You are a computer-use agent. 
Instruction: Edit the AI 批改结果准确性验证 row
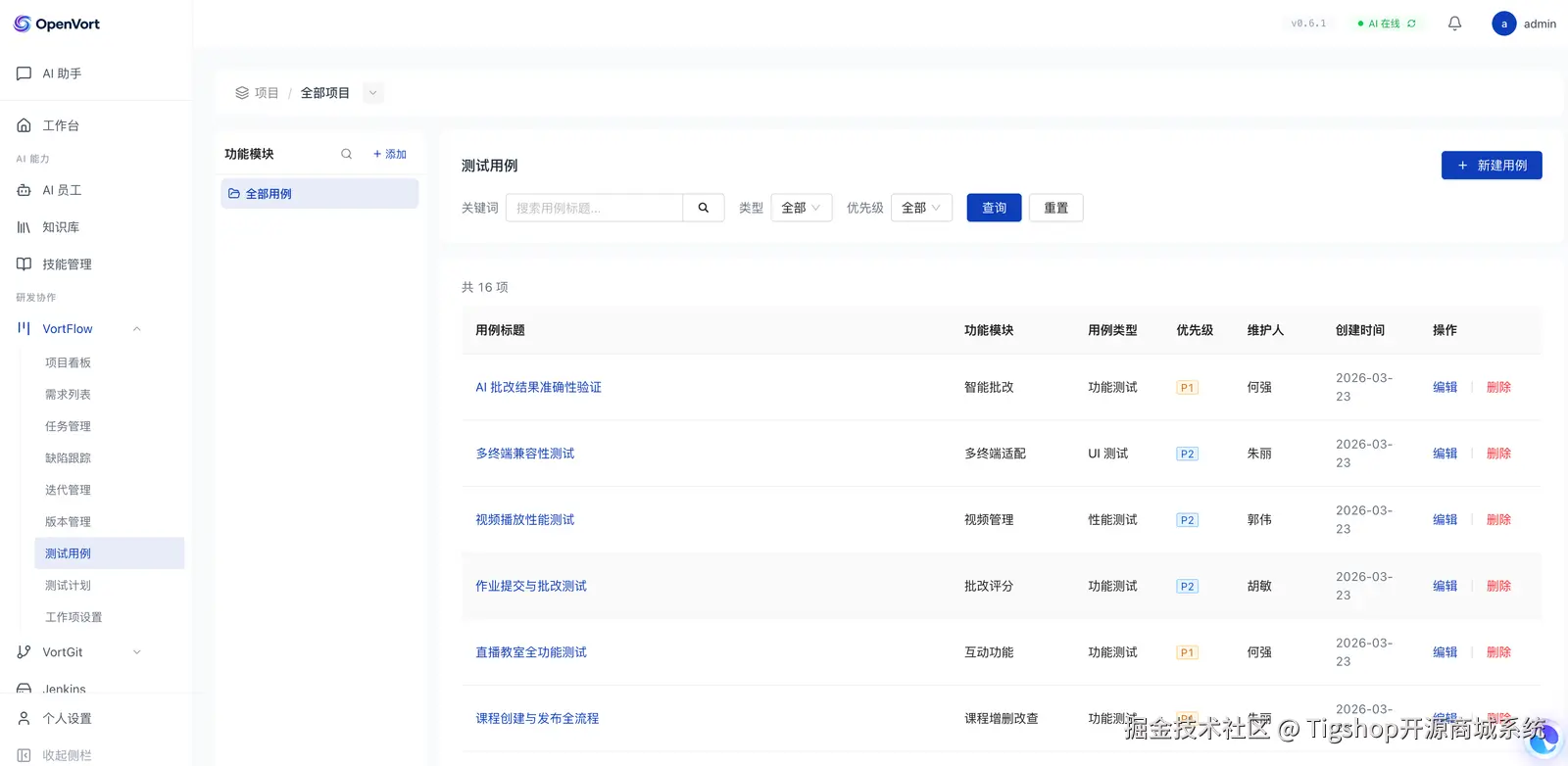[x=1445, y=388]
